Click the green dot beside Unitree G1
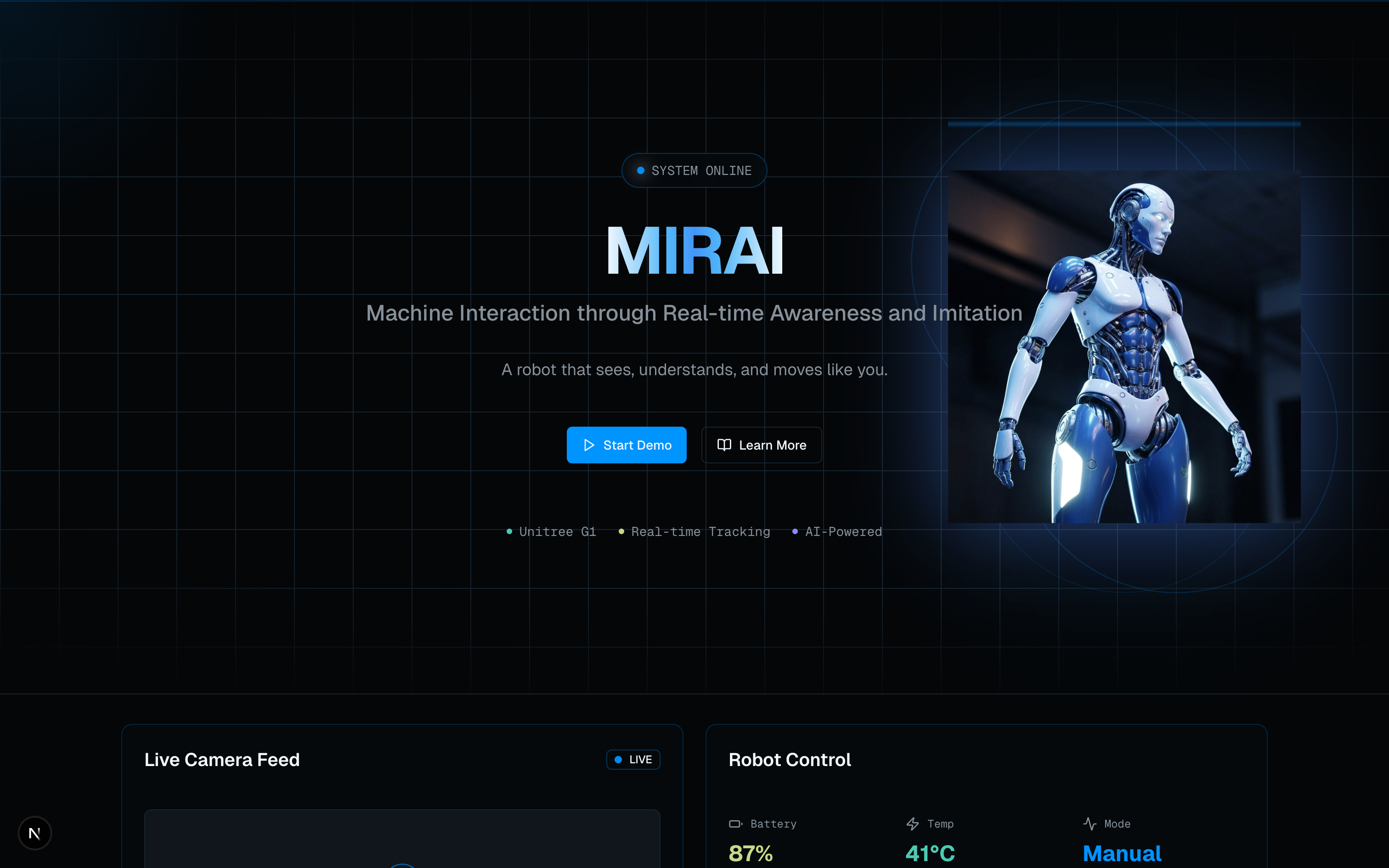 coord(508,532)
